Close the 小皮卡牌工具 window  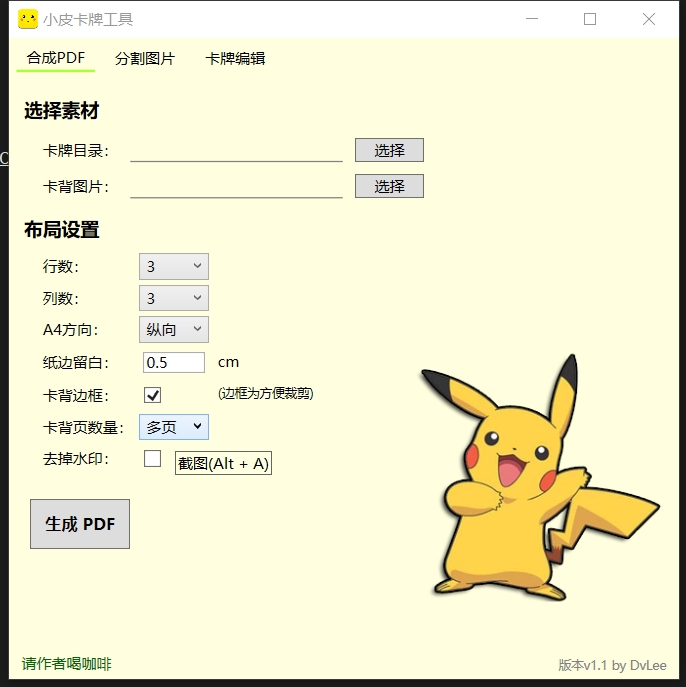coord(649,19)
